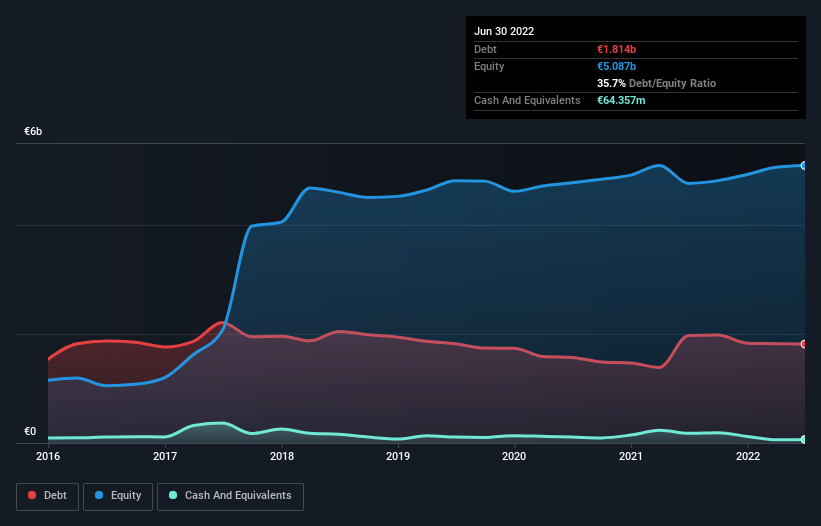Click the €0 y-axis label
The width and height of the screenshot is (821, 526).
point(30,431)
